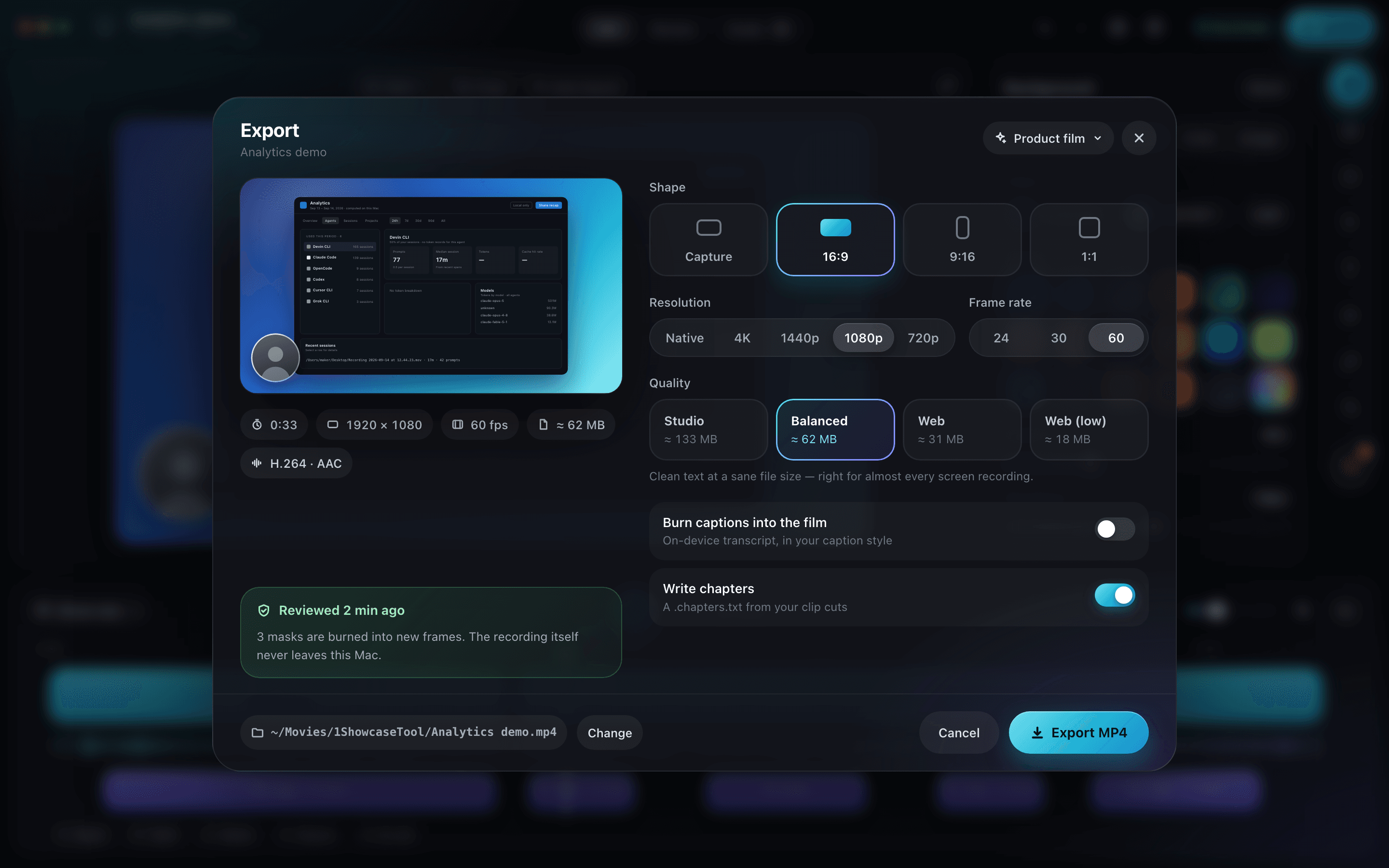Select the Studio quality option
The width and height of the screenshot is (1389, 868).
708,429
